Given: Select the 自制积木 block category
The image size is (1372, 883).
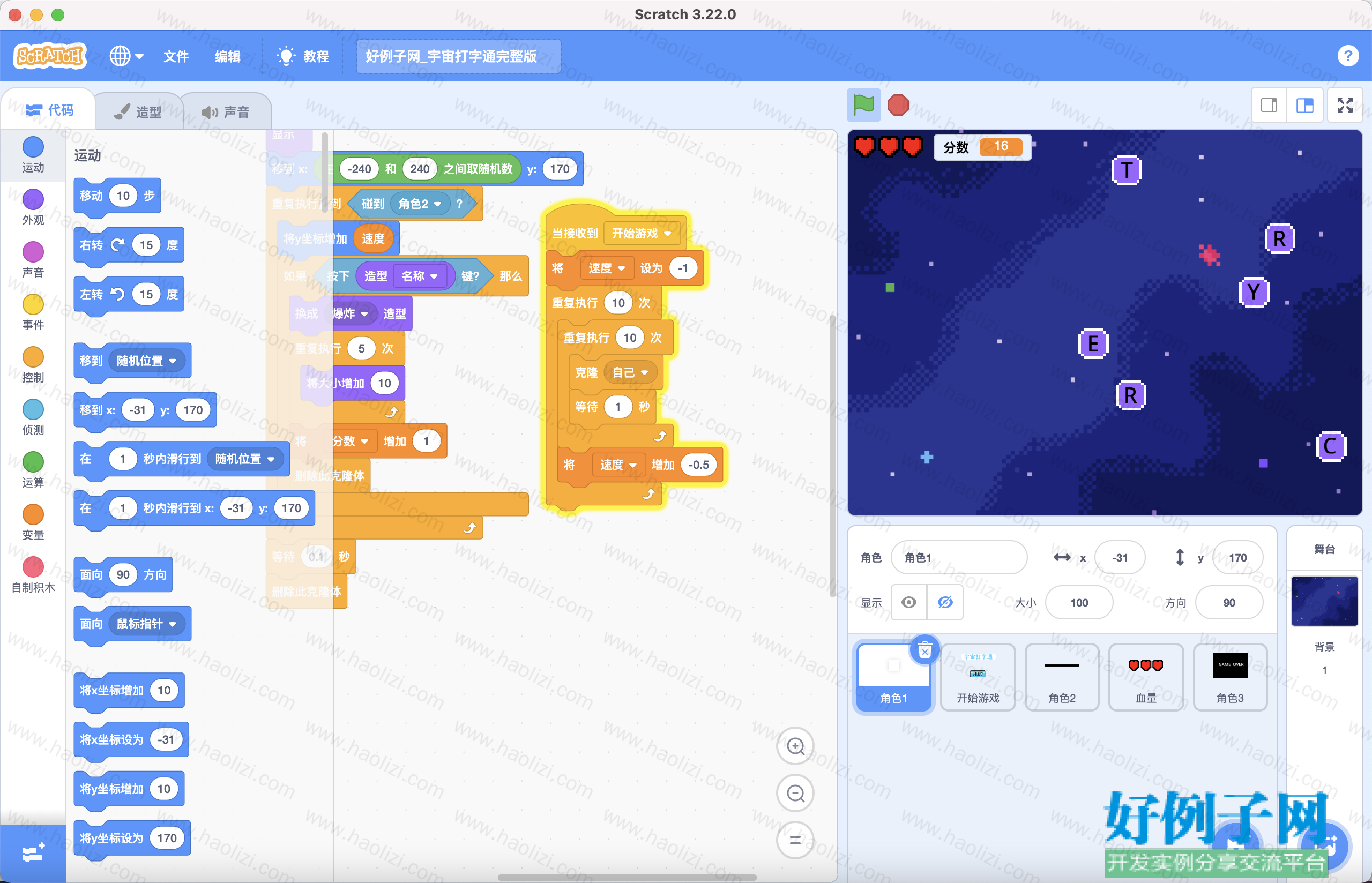Looking at the screenshot, I should [33, 575].
